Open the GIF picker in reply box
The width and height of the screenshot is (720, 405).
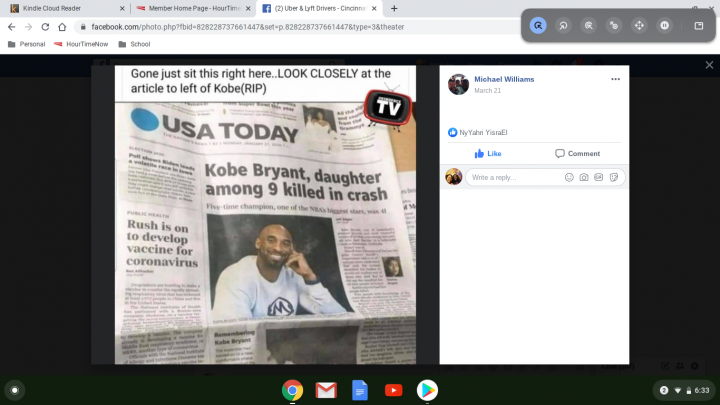[x=599, y=177]
